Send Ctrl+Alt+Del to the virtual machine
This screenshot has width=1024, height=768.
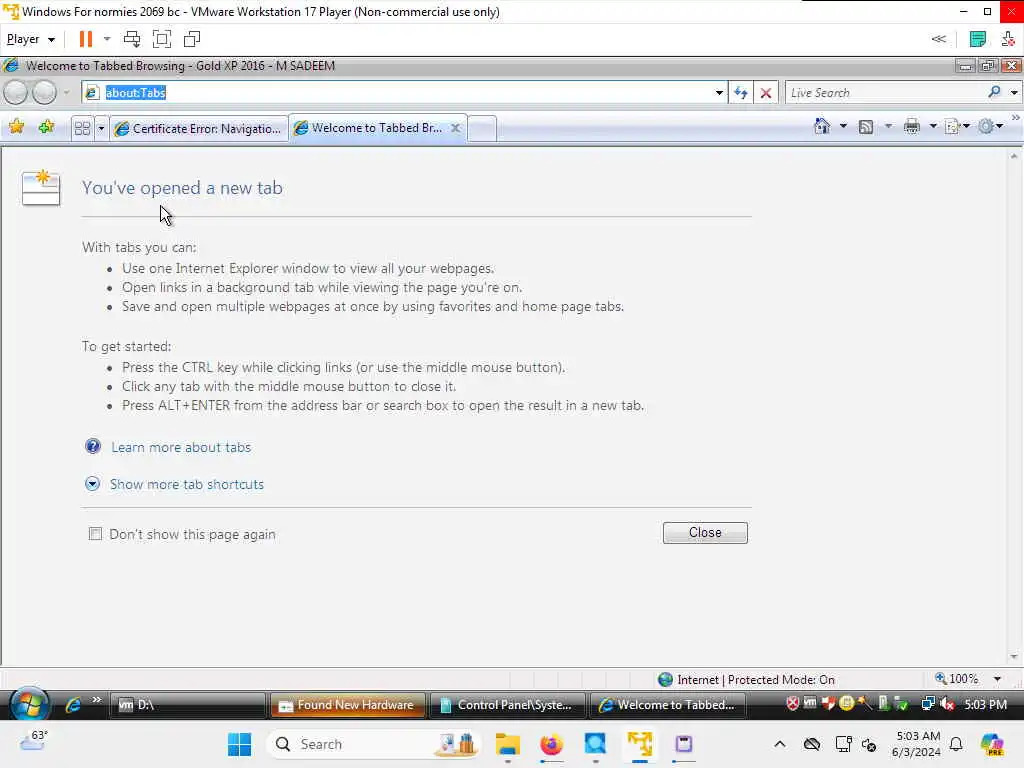tap(132, 39)
